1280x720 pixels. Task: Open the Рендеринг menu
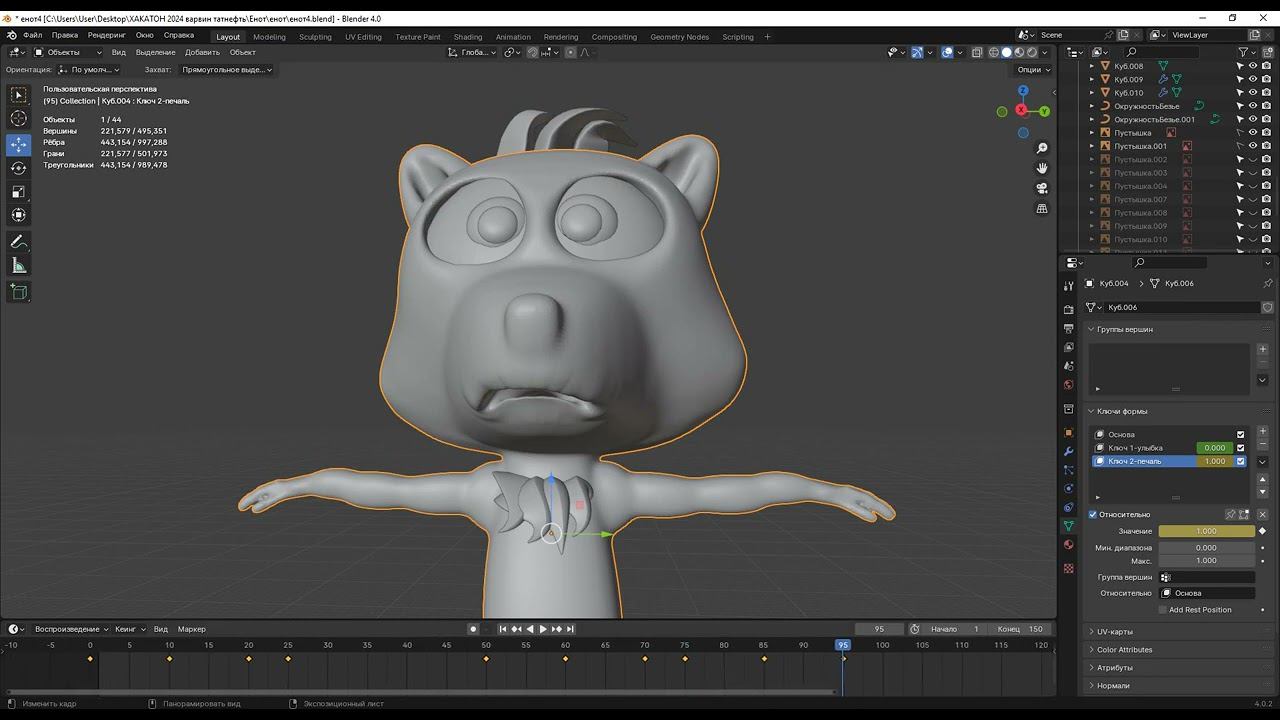[107, 35]
